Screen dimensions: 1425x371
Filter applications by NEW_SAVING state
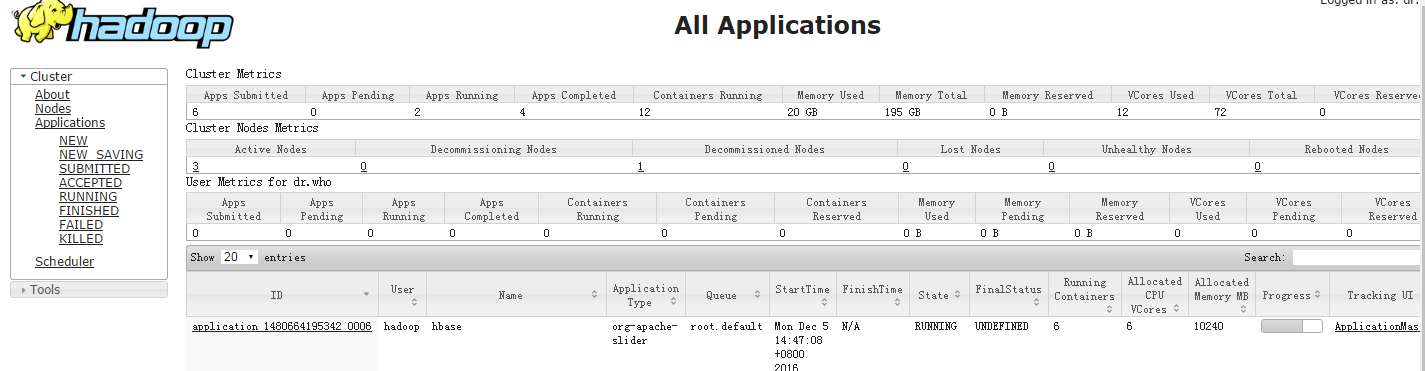pos(101,155)
